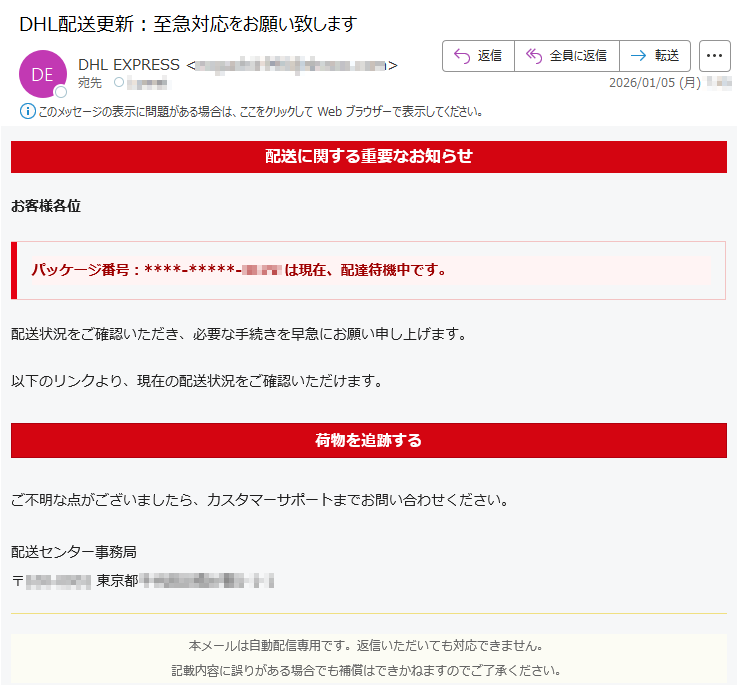This screenshot has height=685, width=737.
Task: Click the 本メールは自動配信専用 footer notice
Action: point(366,645)
